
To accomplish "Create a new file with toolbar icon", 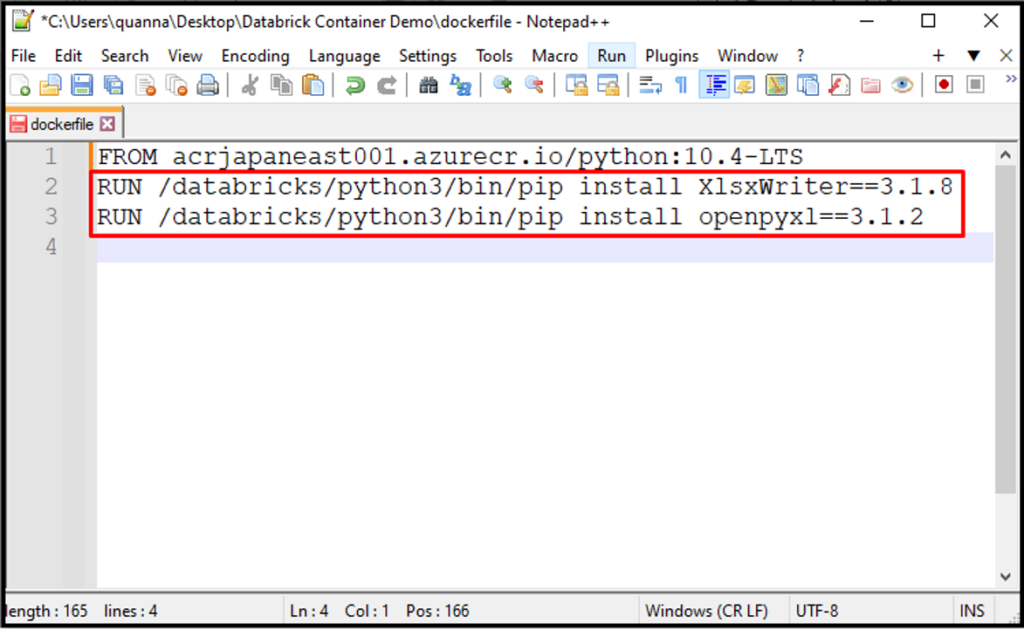I will (19, 86).
